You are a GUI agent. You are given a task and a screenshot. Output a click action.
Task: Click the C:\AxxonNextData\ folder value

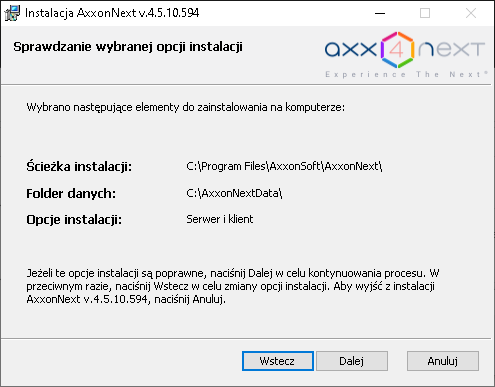pos(234,193)
